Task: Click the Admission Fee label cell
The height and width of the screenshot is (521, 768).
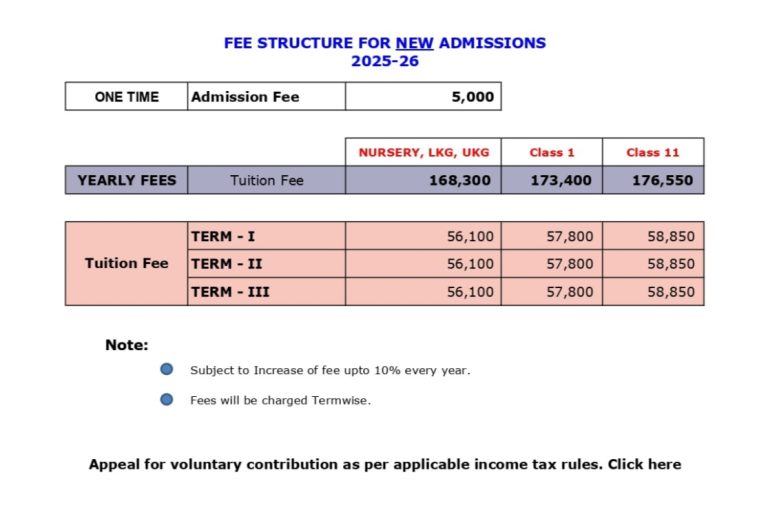Action: pos(266,96)
